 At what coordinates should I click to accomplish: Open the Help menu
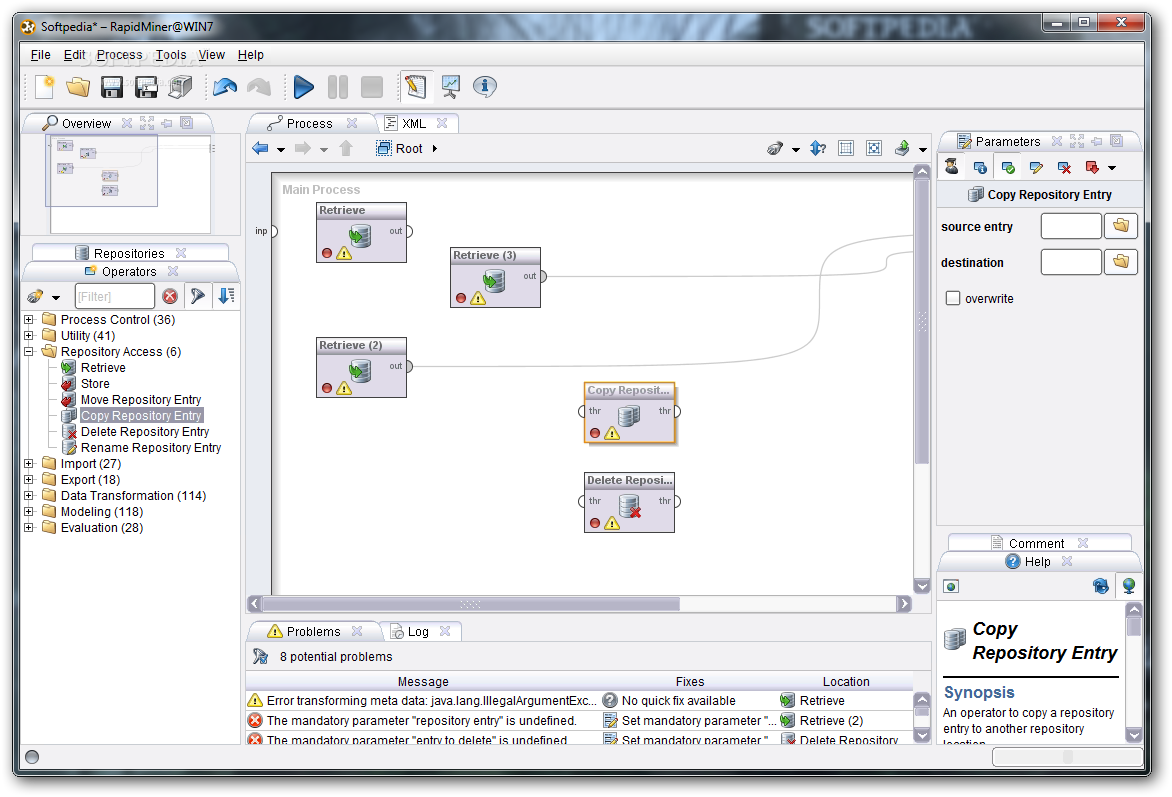(250, 55)
